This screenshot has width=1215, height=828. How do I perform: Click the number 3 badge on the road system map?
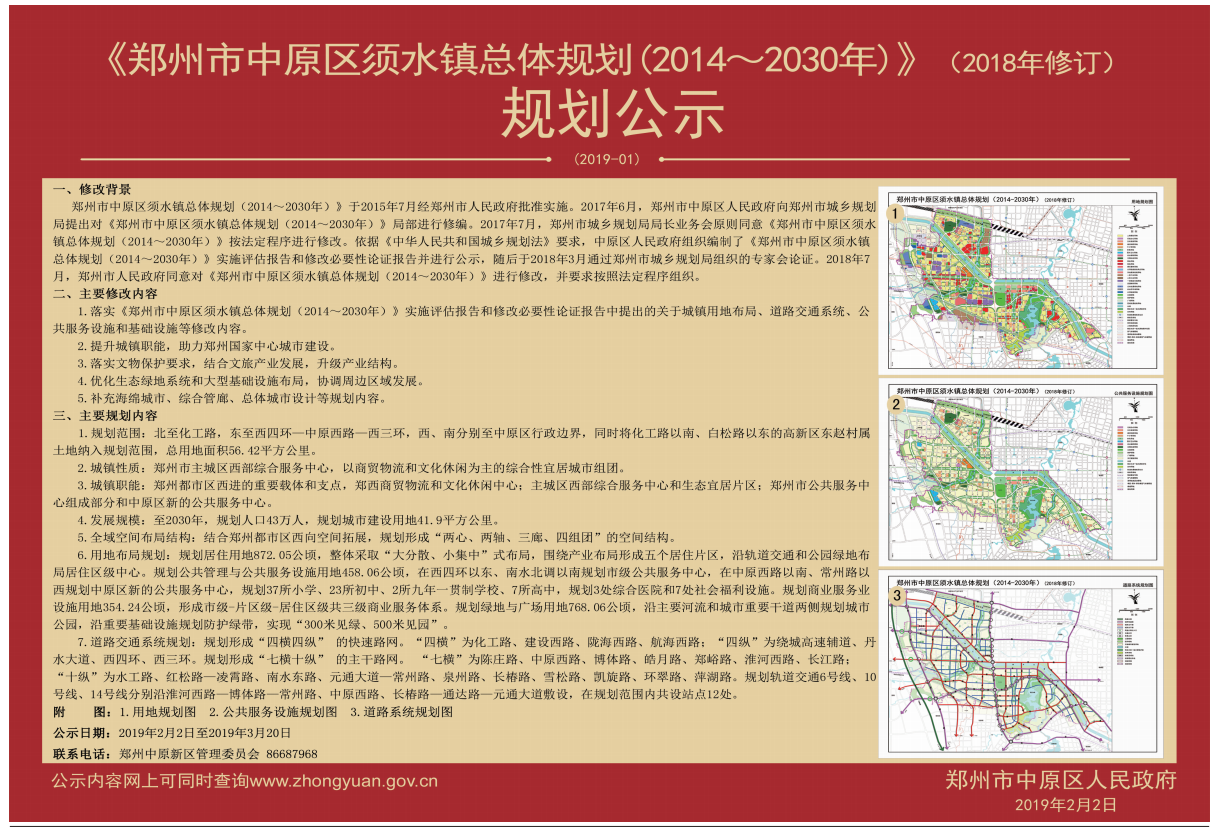(x=897, y=596)
